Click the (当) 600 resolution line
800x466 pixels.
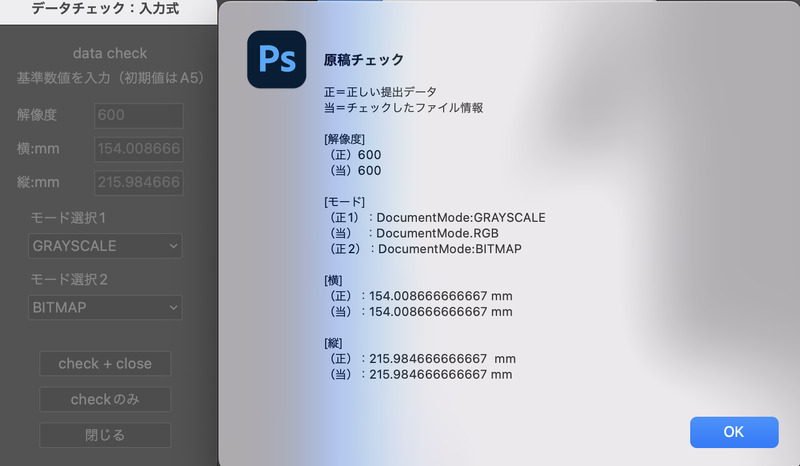tap(356, 170)
